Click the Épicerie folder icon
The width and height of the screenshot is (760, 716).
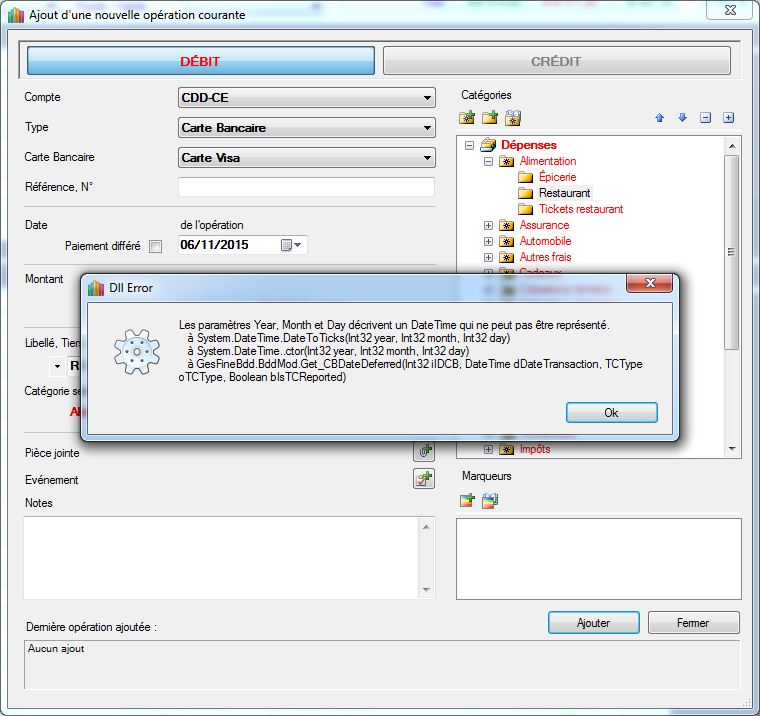(x=525, y=177)
